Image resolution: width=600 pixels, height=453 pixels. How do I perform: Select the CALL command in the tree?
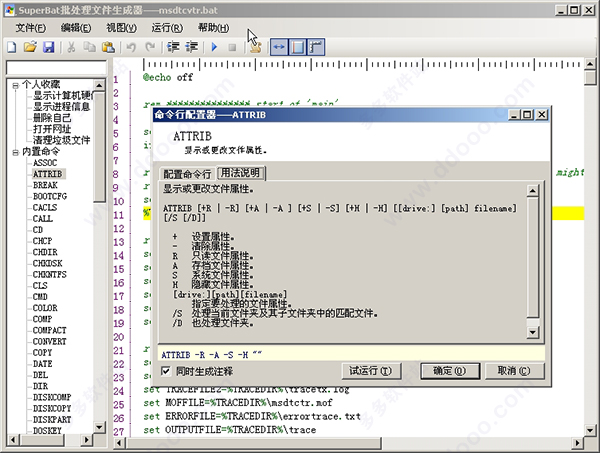tap(42, 218)
